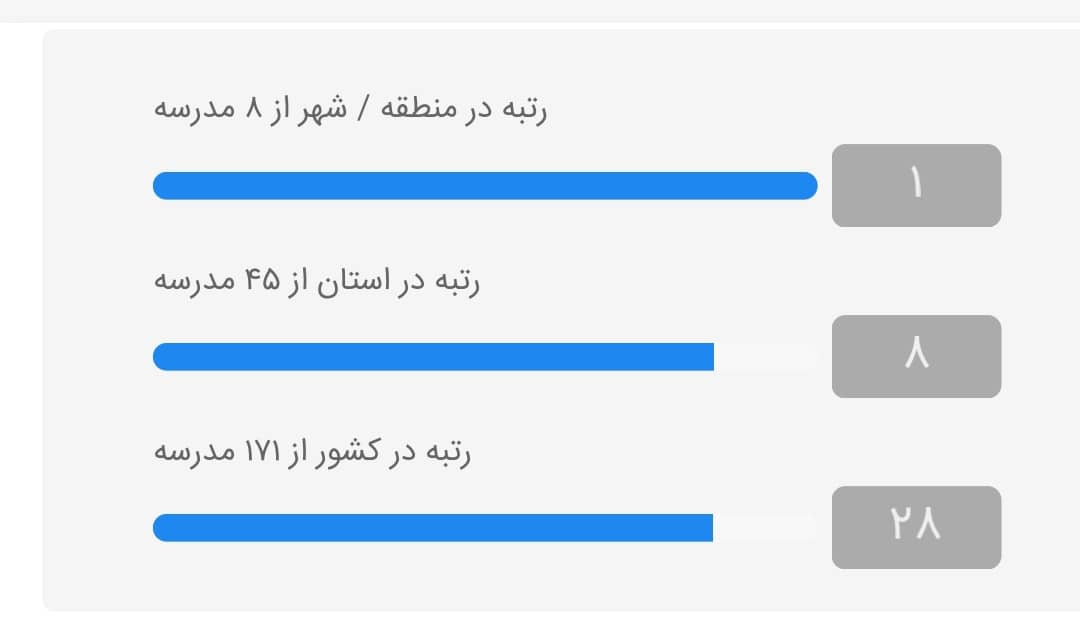Click the word "کشور" in the third label
This screenshot has width=1080, height=623.
point(349,452)
